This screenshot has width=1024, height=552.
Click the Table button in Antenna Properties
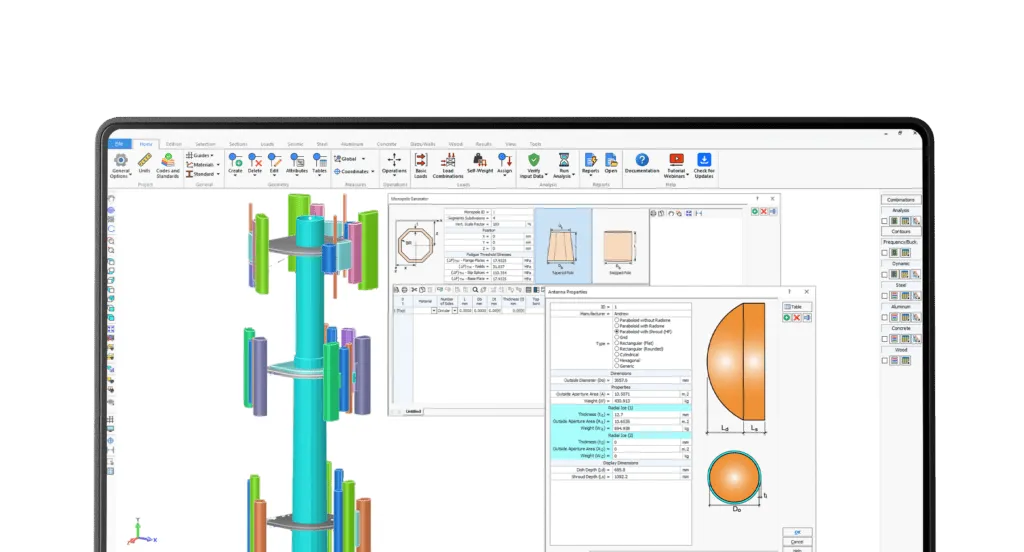coord(797,307)
